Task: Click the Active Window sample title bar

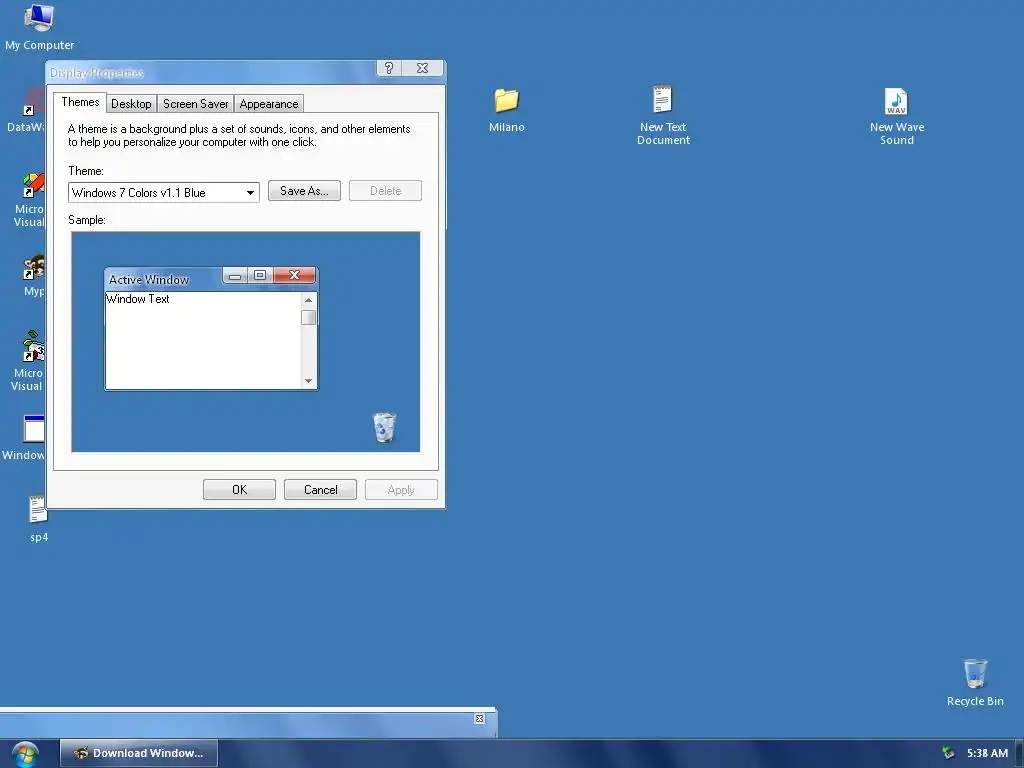Action: tap(163, 279)
